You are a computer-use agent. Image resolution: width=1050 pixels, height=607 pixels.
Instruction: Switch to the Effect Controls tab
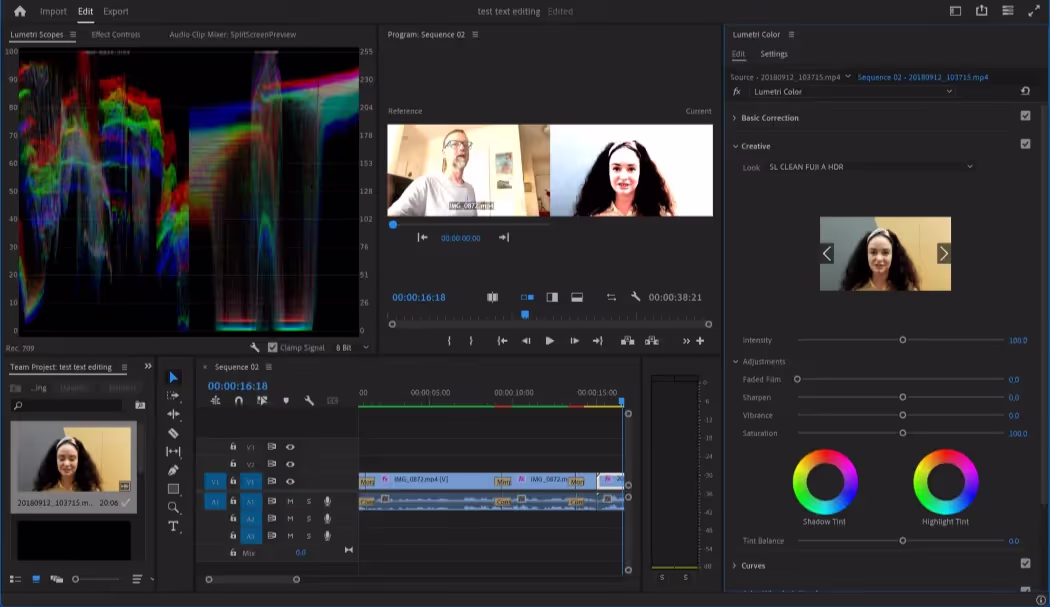tap(116, 34)
